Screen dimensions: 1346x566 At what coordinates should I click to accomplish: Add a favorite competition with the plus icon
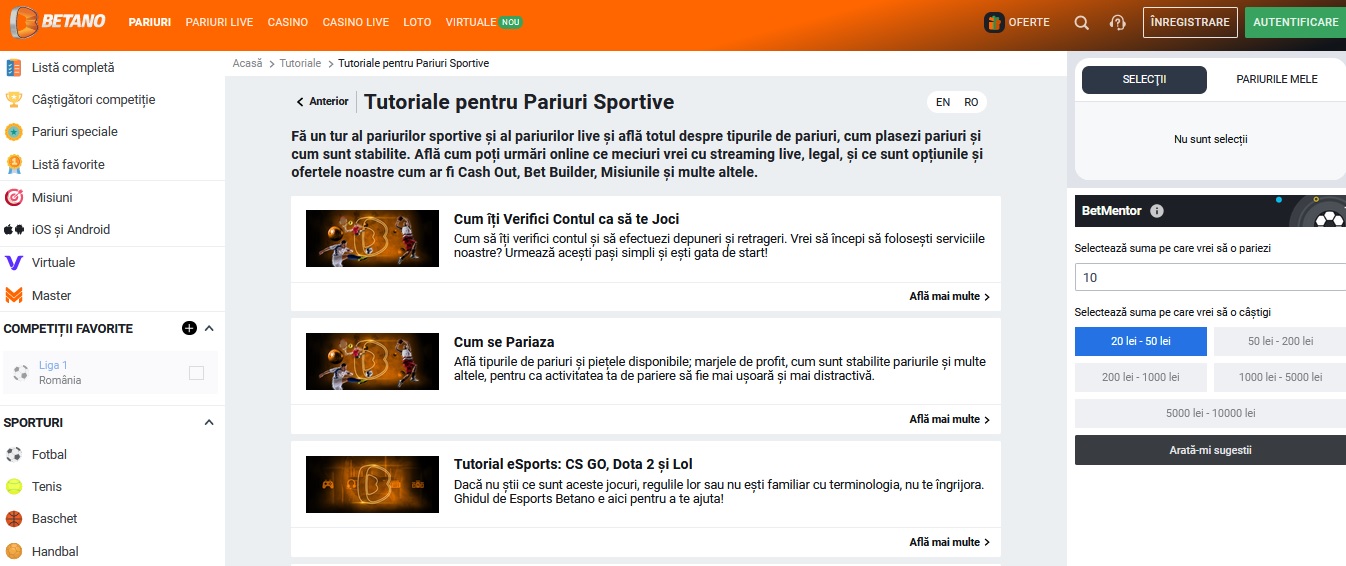tap(189, 328)
